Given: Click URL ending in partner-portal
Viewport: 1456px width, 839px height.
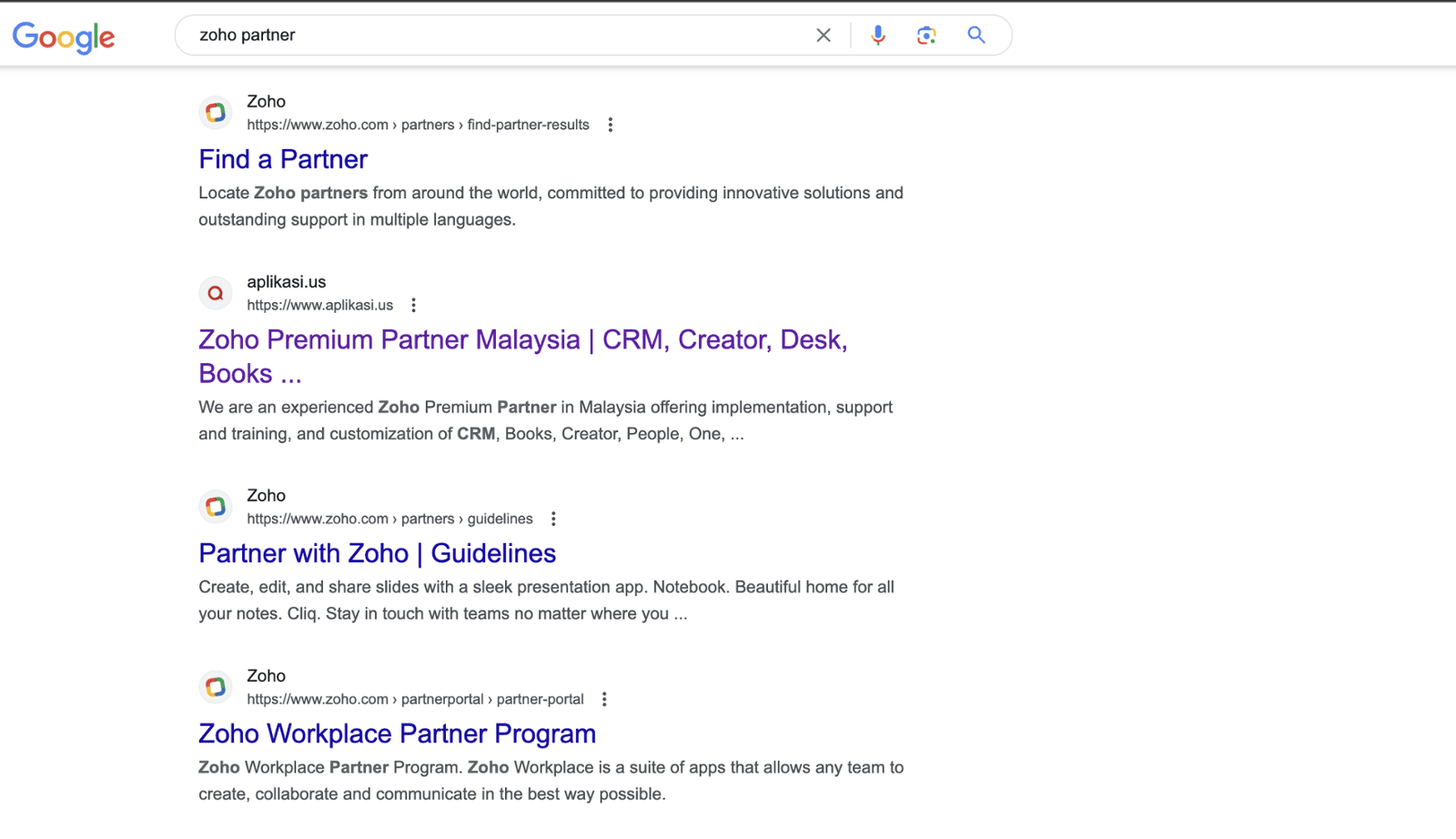Looking at the screenshot, I should pyautogui.click(x=415, y=699).
